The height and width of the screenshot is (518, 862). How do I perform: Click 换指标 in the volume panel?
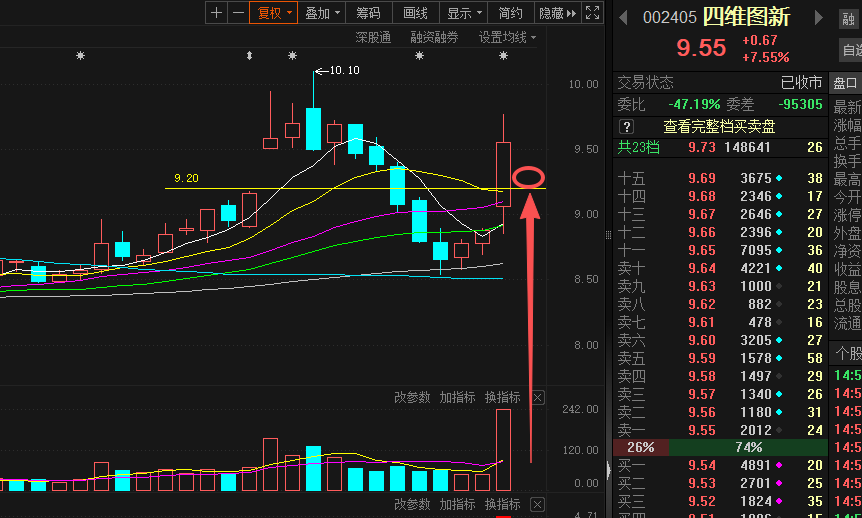[x=502, y=398]
